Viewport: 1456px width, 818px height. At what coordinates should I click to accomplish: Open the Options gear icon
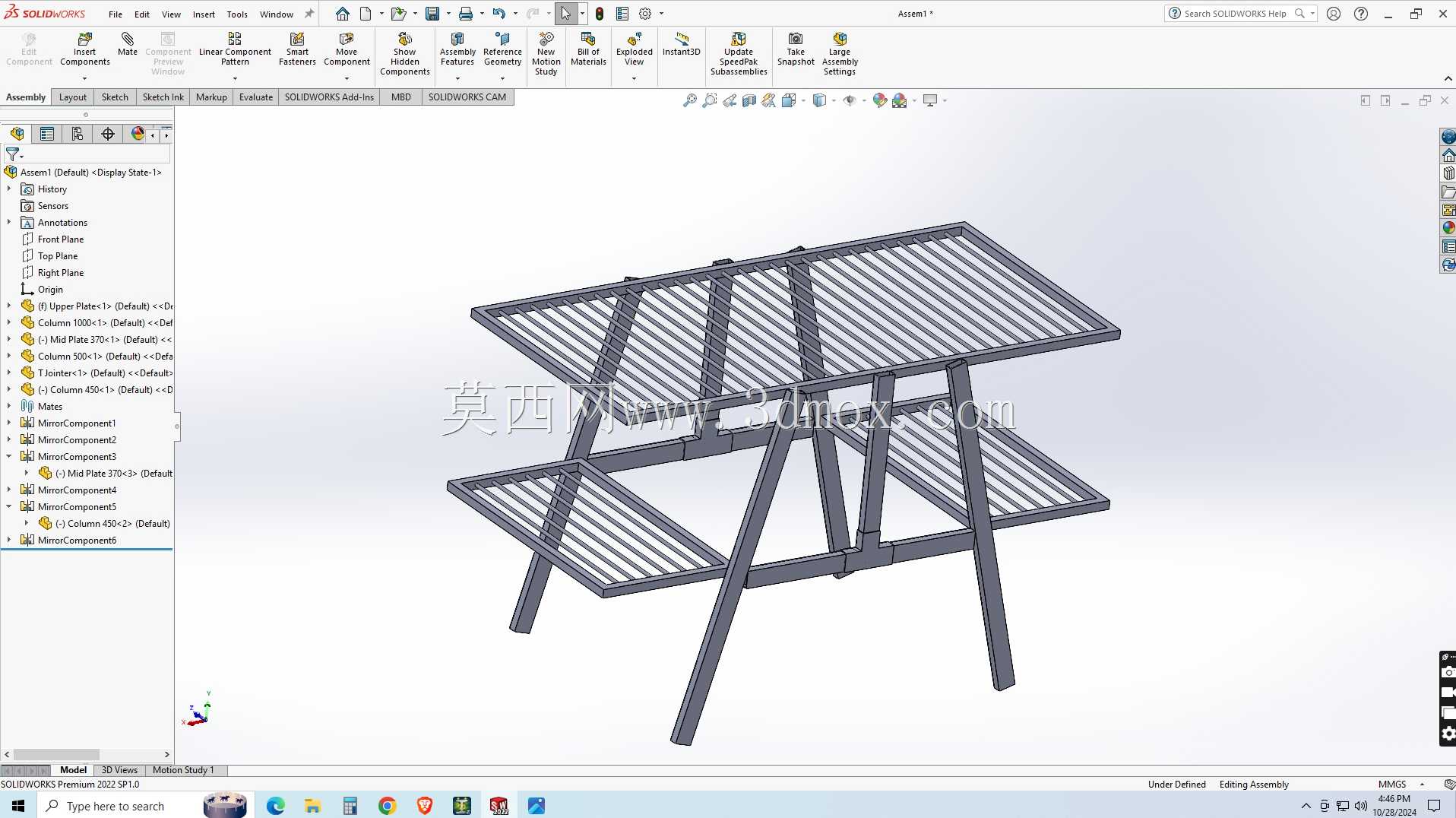645,14
